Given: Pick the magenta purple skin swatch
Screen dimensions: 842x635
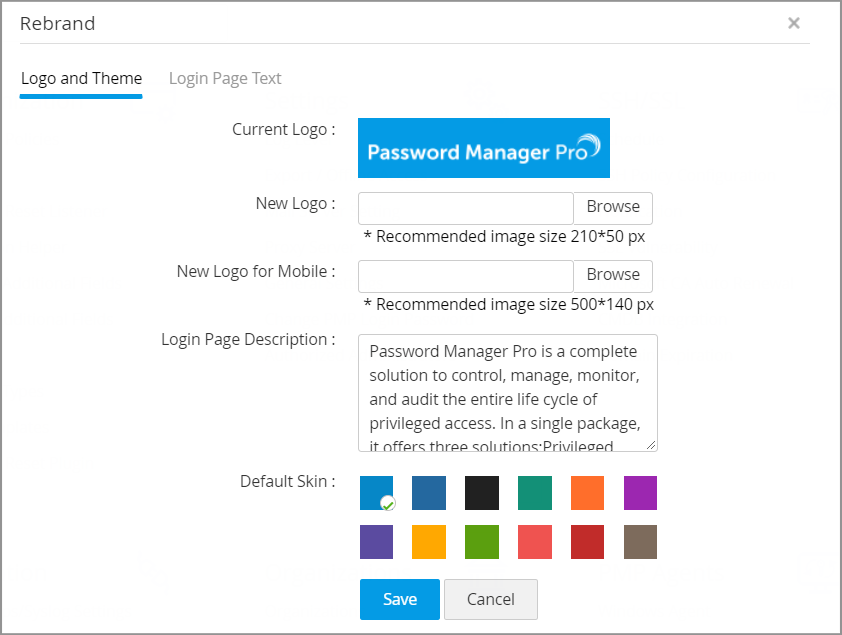Looking at the screenshot, I should [x=641, y=493].
